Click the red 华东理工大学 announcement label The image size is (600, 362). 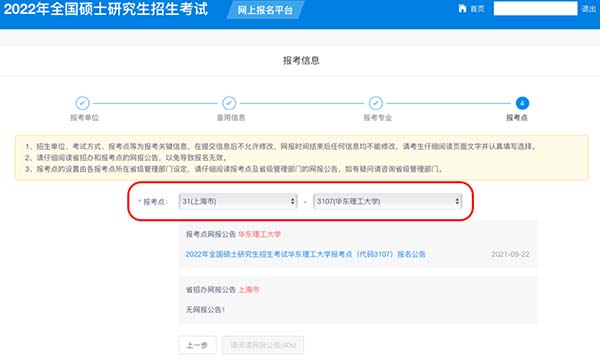(259, 234)
